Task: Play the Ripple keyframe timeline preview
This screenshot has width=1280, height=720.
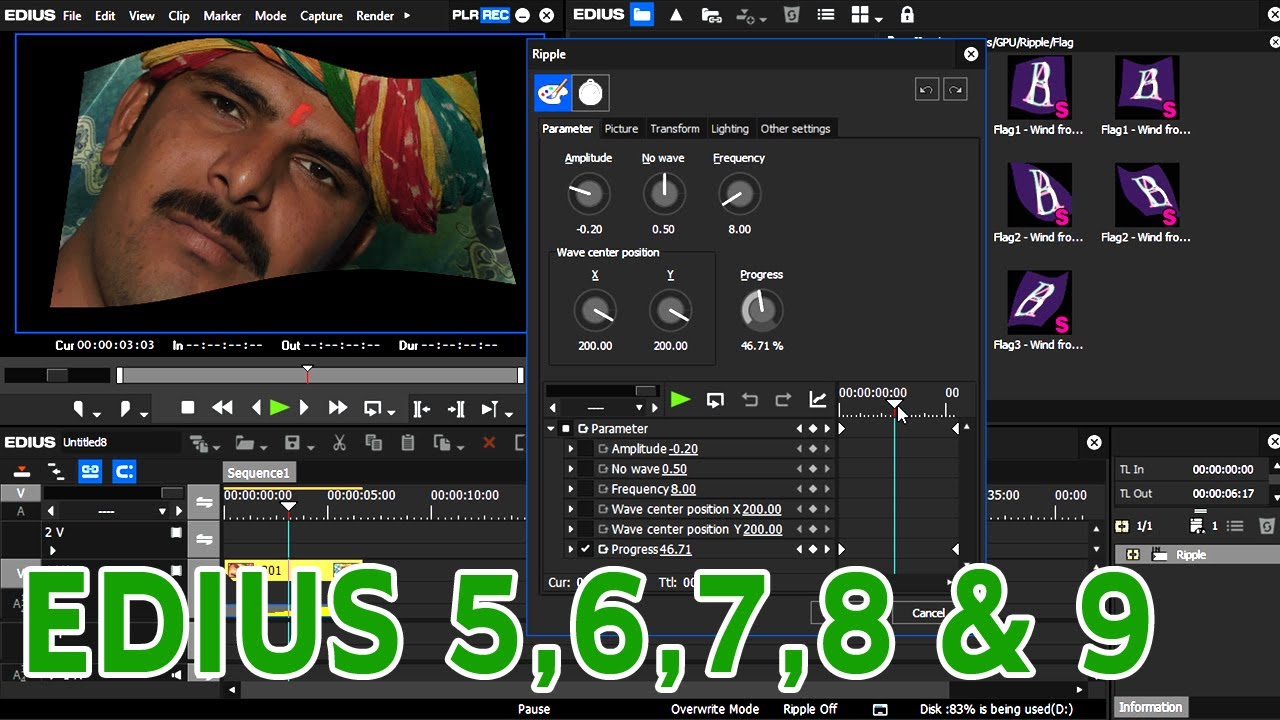Action: click(680, 400)
